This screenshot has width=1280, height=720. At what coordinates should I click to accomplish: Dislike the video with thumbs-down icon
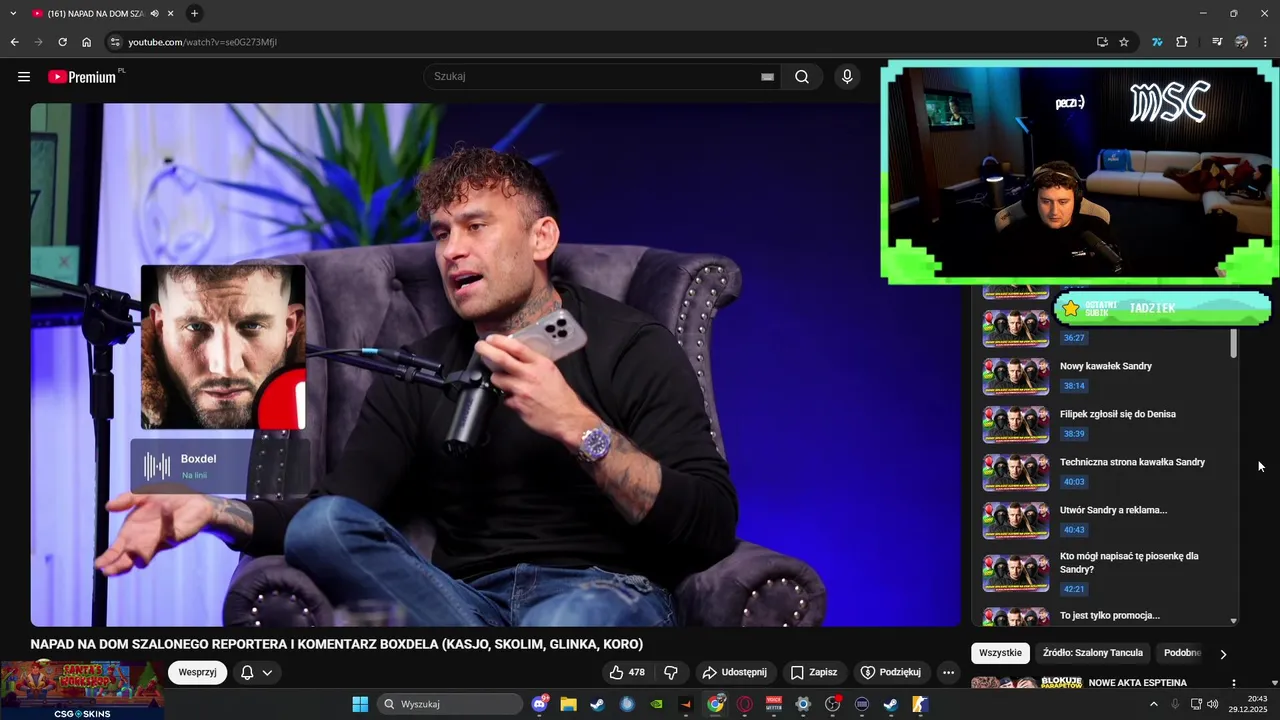point(671,672)
